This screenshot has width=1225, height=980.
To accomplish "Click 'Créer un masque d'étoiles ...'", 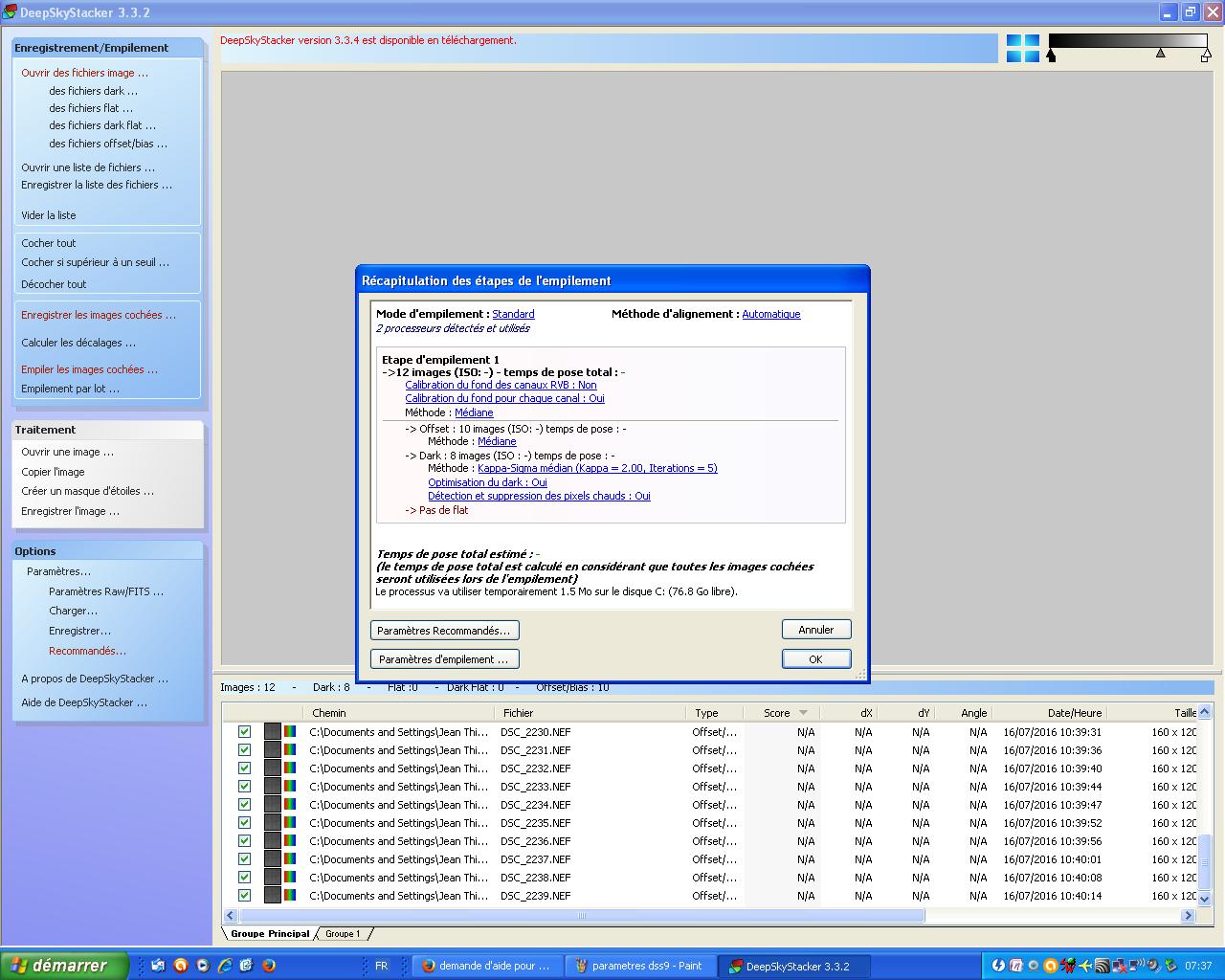I will (88, 491).
